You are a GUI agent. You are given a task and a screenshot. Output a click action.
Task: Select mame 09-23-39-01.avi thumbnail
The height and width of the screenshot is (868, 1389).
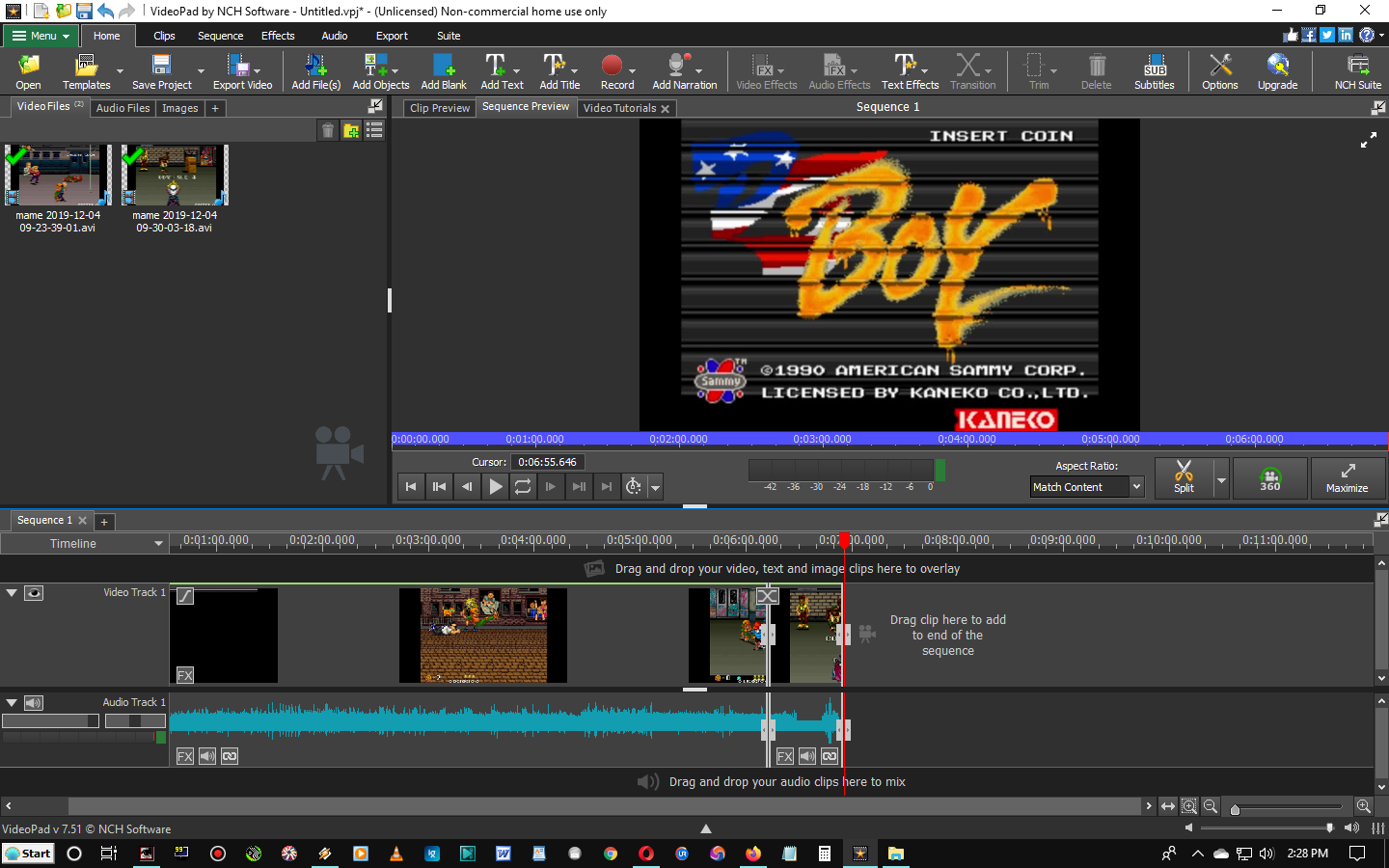coord(58,176)
